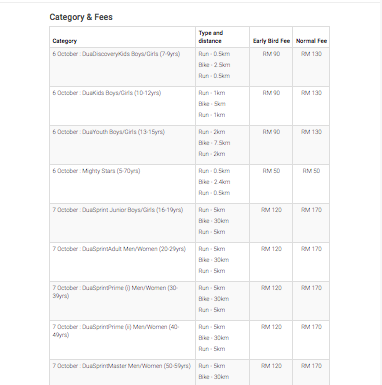Select DuaYouth Boys/Girls (13-15yrs) category cell
The width and height of the screenshot is (382, 385).
click(x=122, y=145)
